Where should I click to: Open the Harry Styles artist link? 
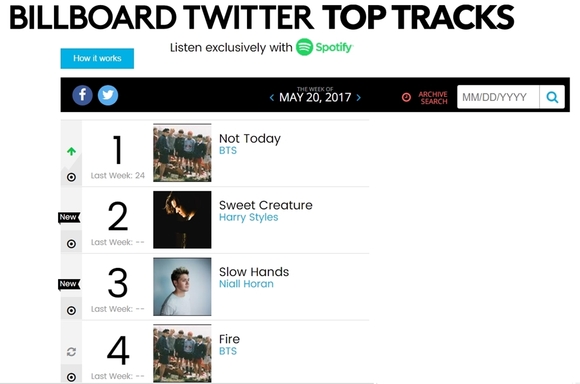(249, 217)
